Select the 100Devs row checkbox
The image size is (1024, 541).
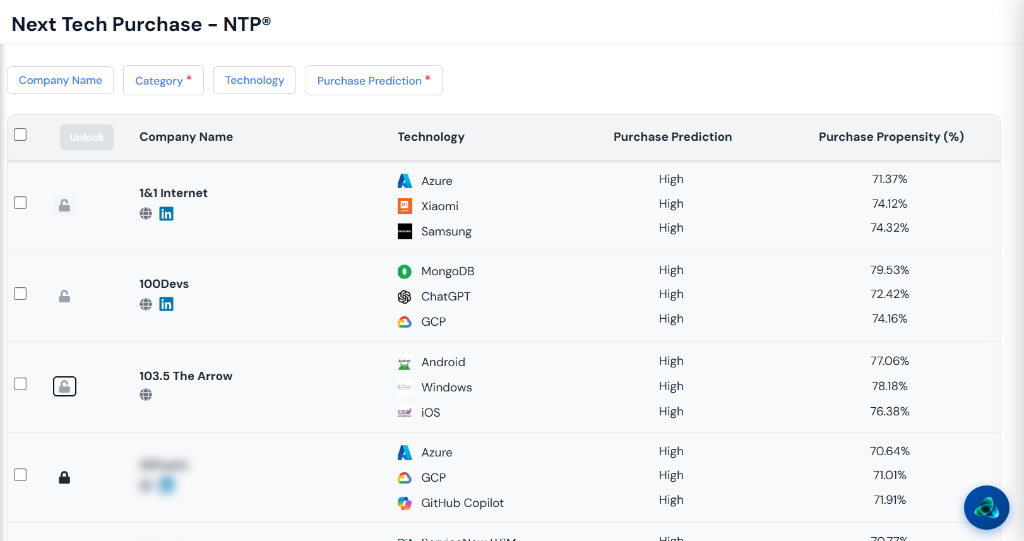click(21, 293)
